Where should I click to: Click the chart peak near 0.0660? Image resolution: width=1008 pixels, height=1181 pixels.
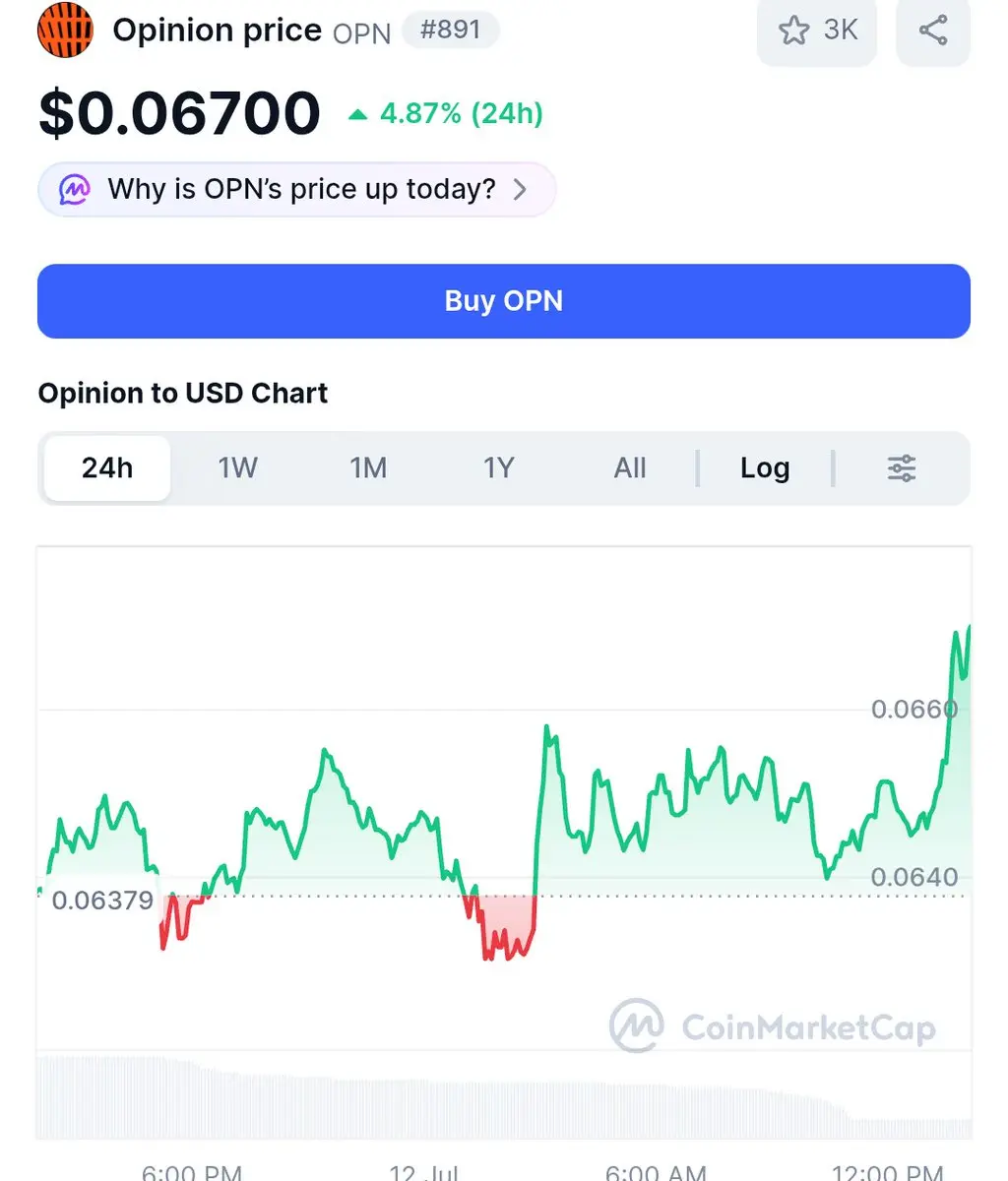click(x=546, y=728)
